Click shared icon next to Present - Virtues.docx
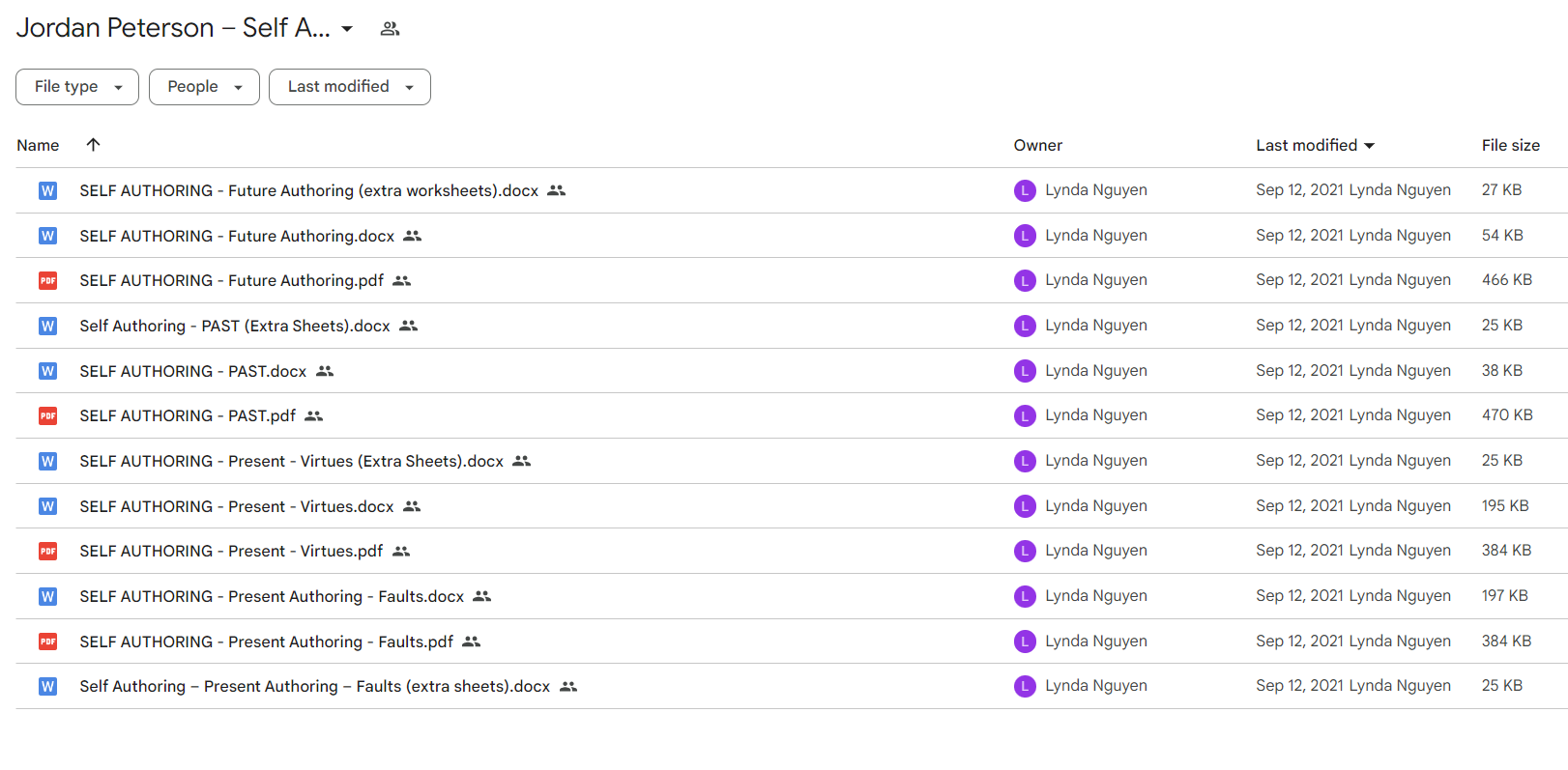 click(x=411, y=506)
